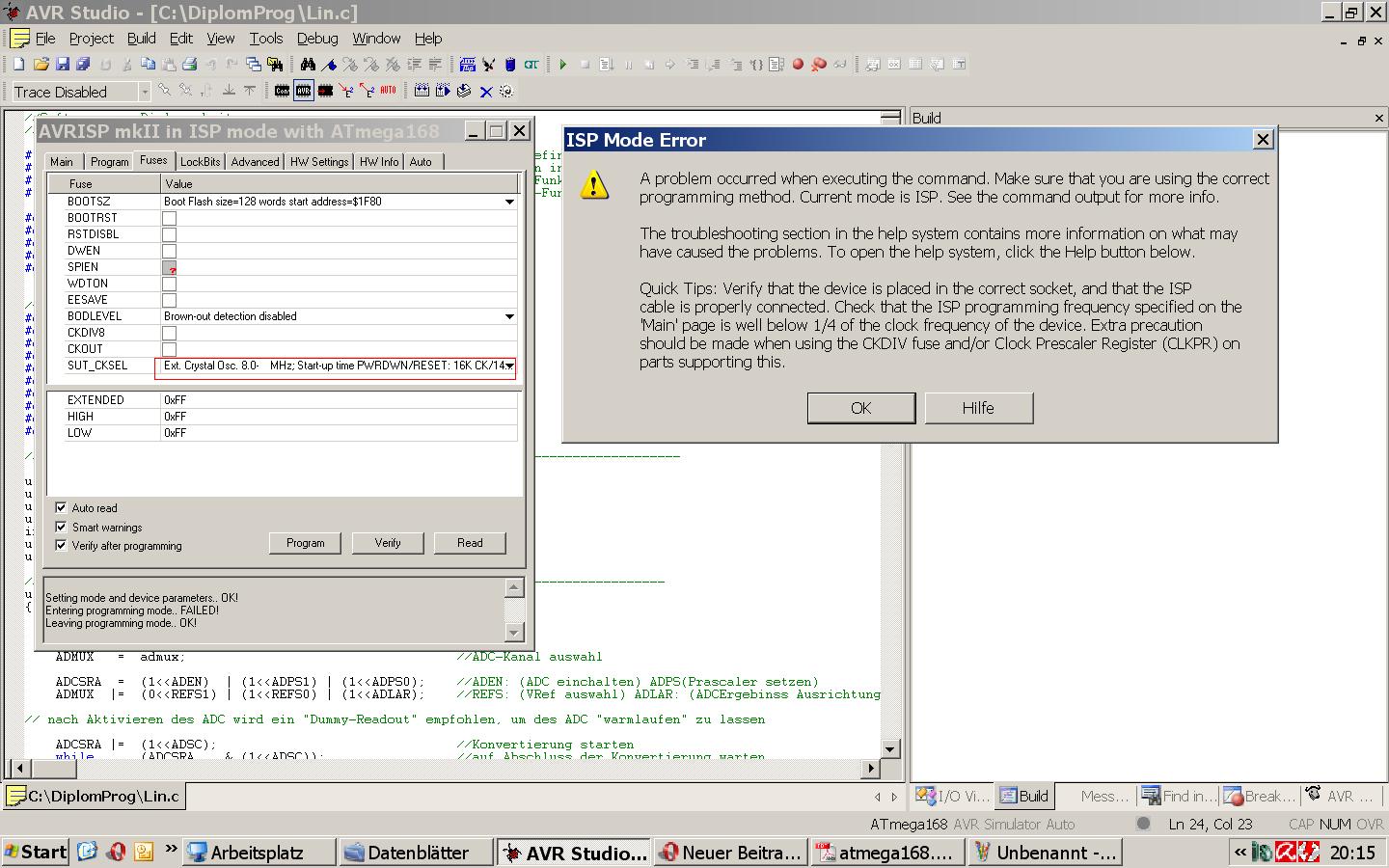The height and width of the screenshot is (868, 1389).
Task: Switch to the Main tab
Action: [x=62, y=162]
